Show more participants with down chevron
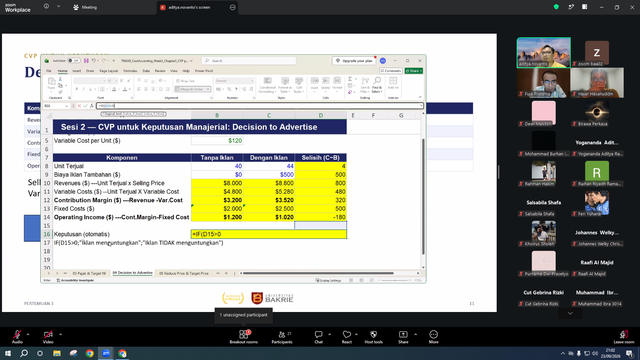Screen dimensions: 640x360 point(570,313)
